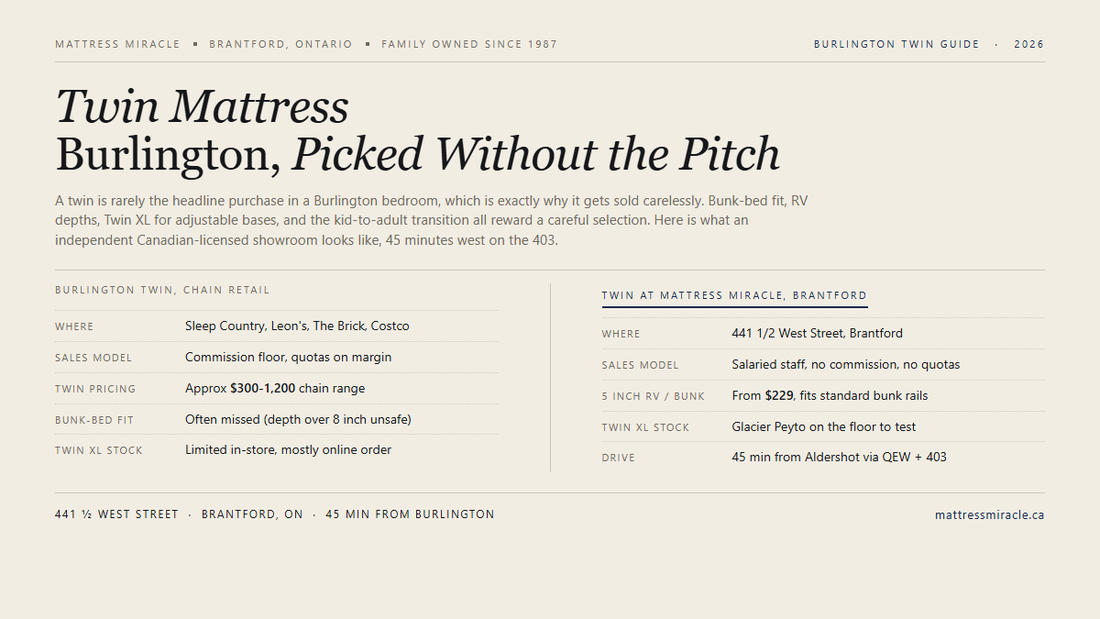The width and height of the screenshot is (1100, 619).
Task: Select the Twin Mattress Burlington headline
Action: [417, 130]
